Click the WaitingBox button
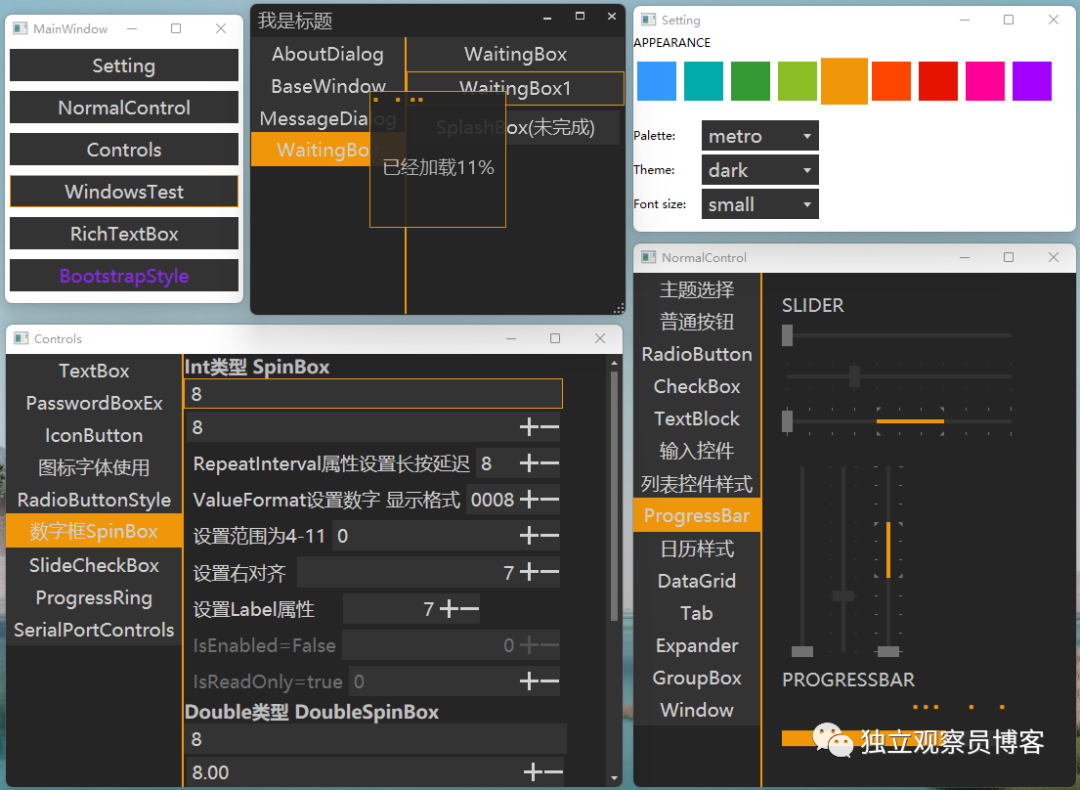The height and width of the screenshot is (790, 1080). click(515, 54)
